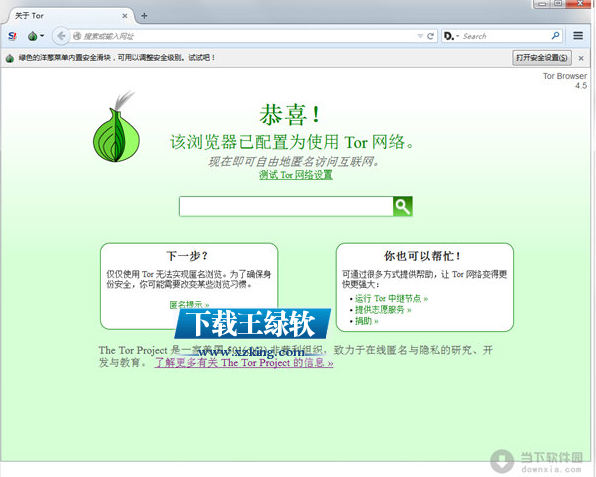Click the green magnifier search button
This screenshot has height=477, width=596.
[403, 206]
